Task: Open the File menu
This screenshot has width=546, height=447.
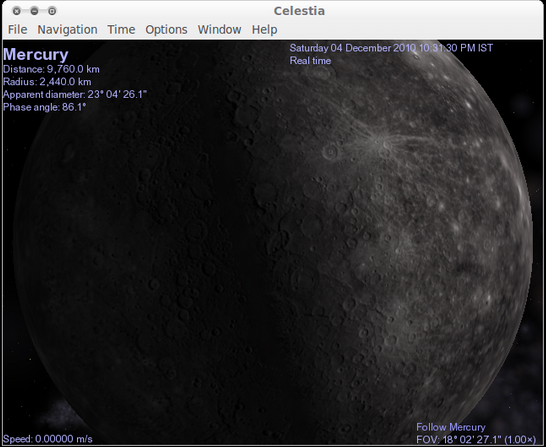Action: (x=17, y=30)
